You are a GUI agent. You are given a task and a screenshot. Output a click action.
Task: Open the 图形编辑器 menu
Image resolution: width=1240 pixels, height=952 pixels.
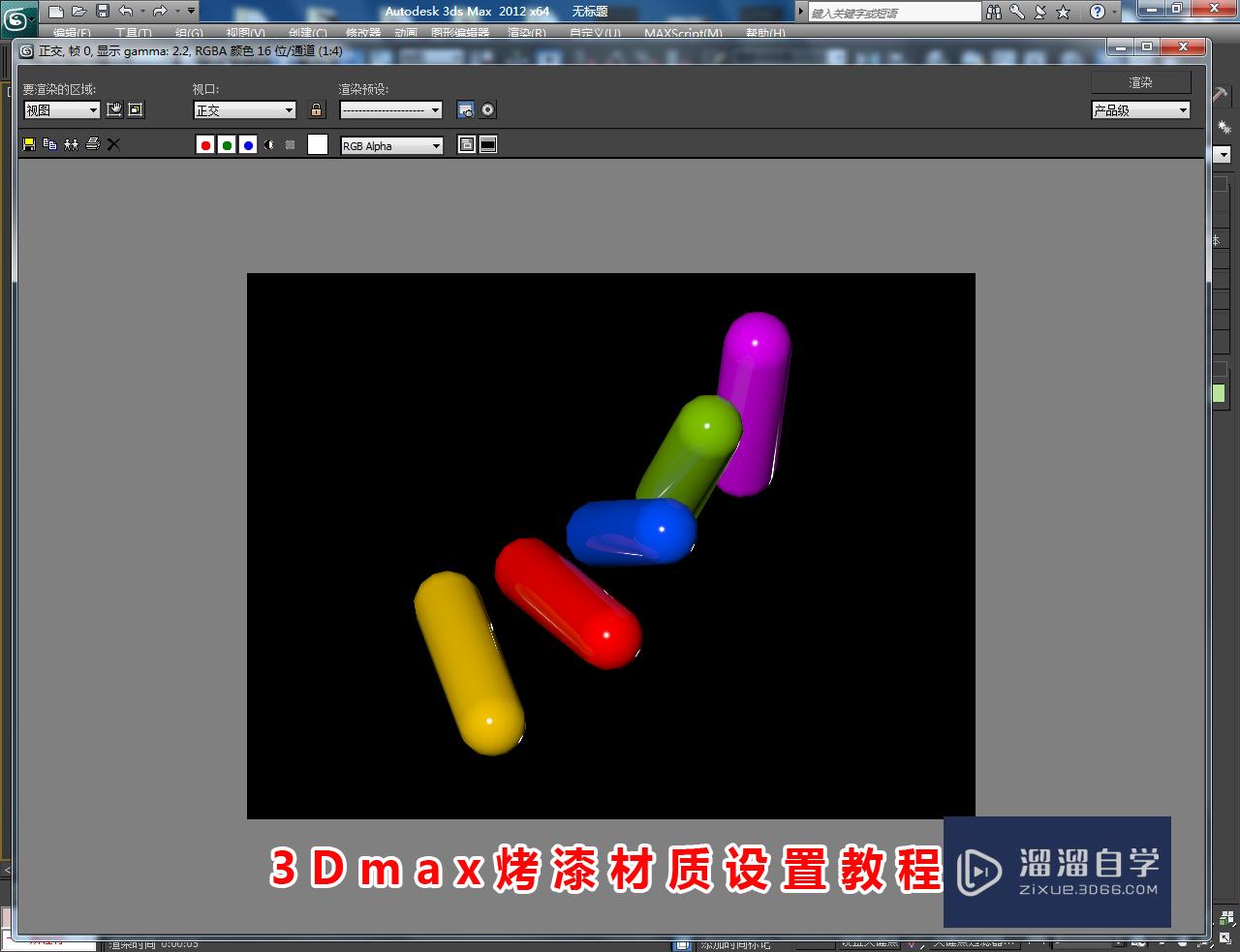pyautogui.click(x=460, y=33)
